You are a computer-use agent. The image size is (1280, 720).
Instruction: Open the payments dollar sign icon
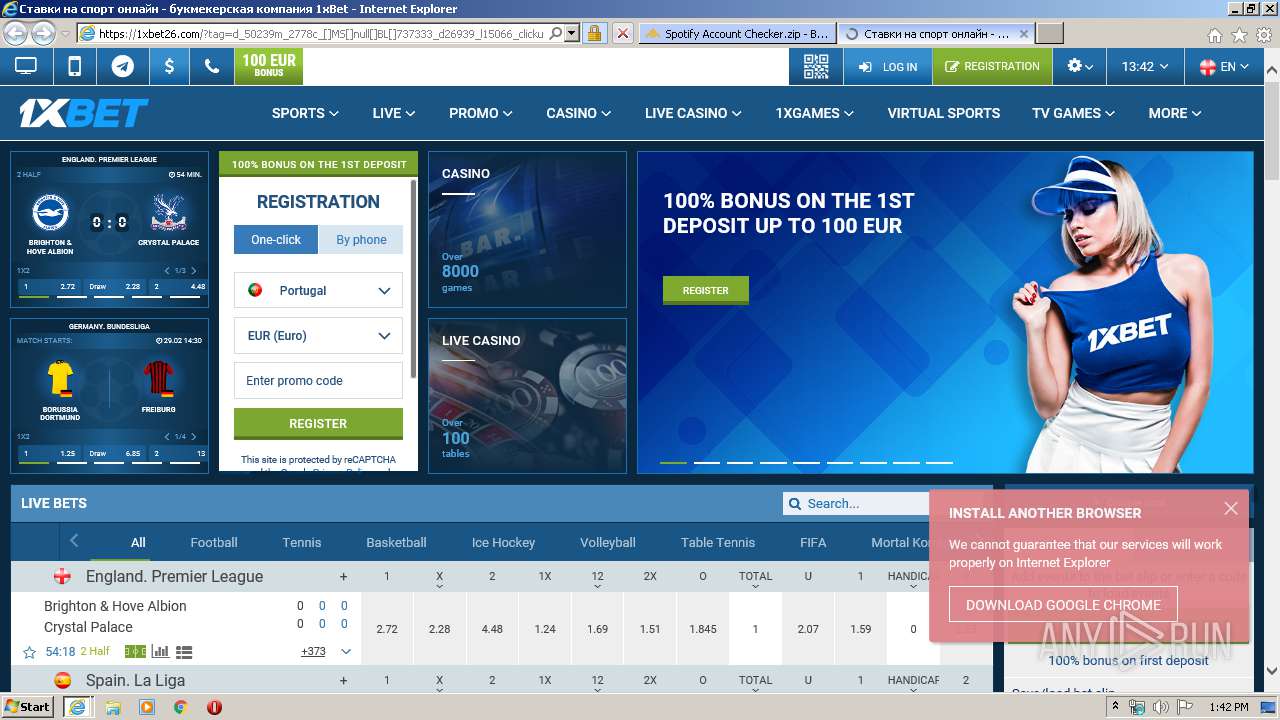pos(169,67)
